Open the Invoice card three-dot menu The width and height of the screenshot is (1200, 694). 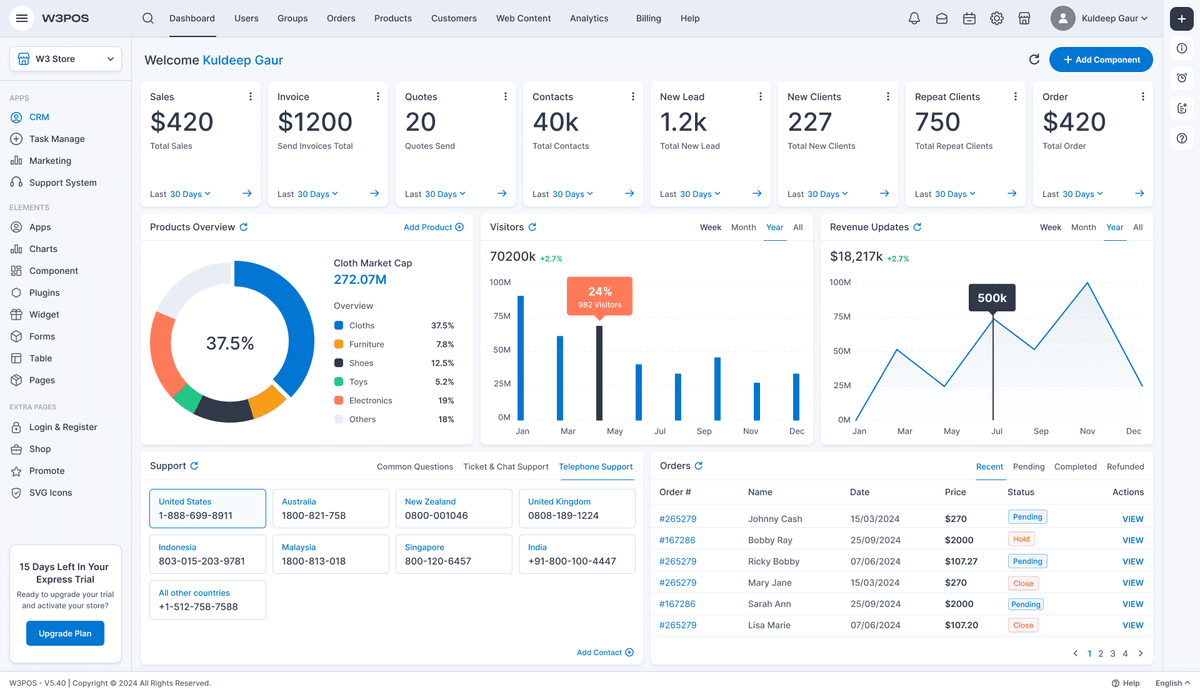(378, 97)
